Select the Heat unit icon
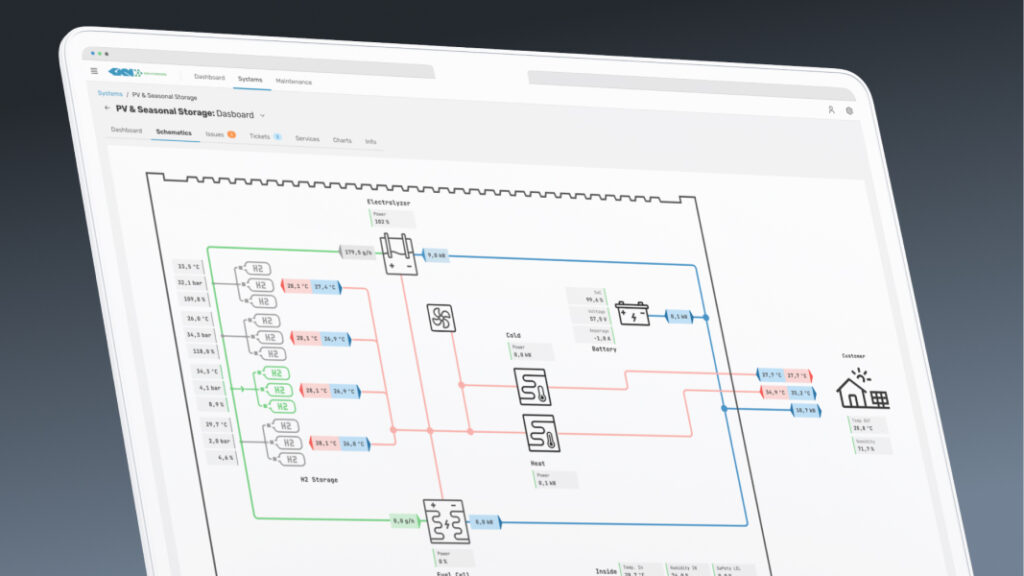 540,433
